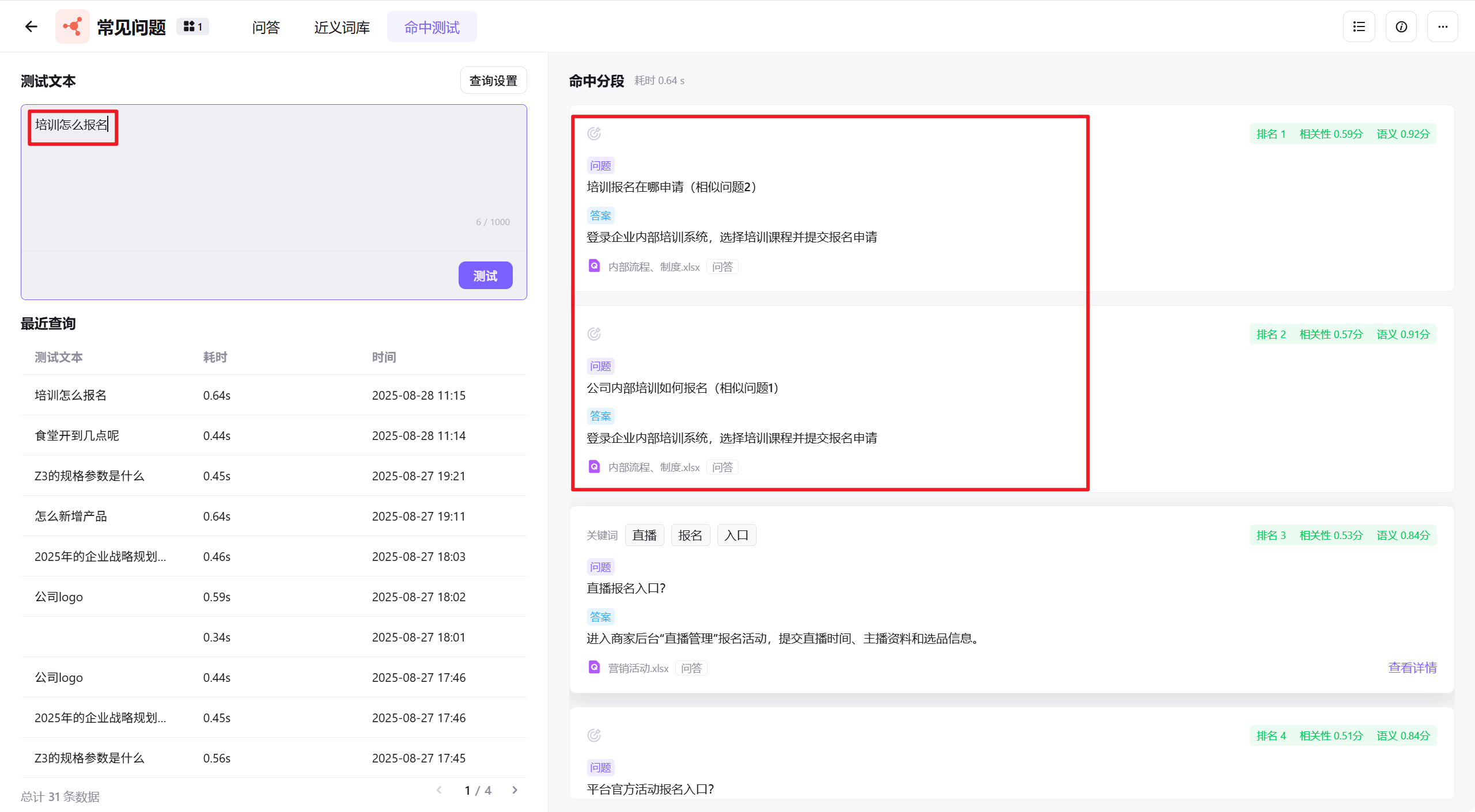1475x812 pixels.
Task: Click the 直播 keyword tag
Action: [x=644, y=535]
